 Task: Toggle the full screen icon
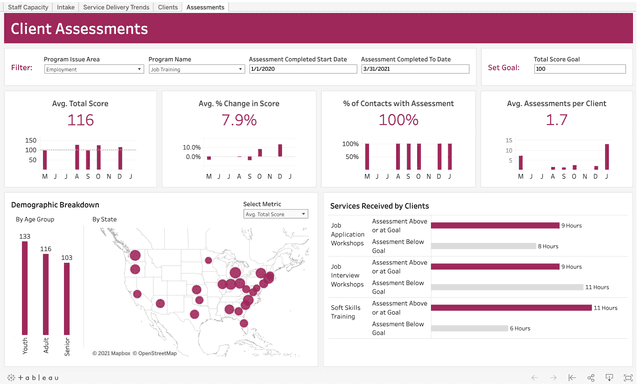click(x=628, y=378)
